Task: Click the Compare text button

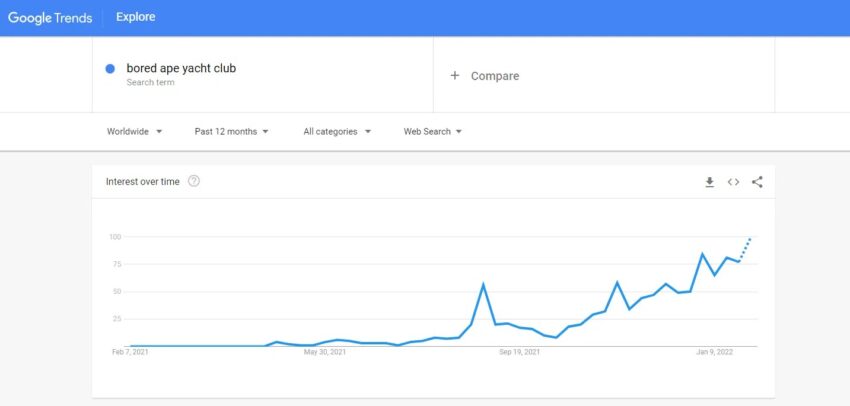Action: click(495, 76)
